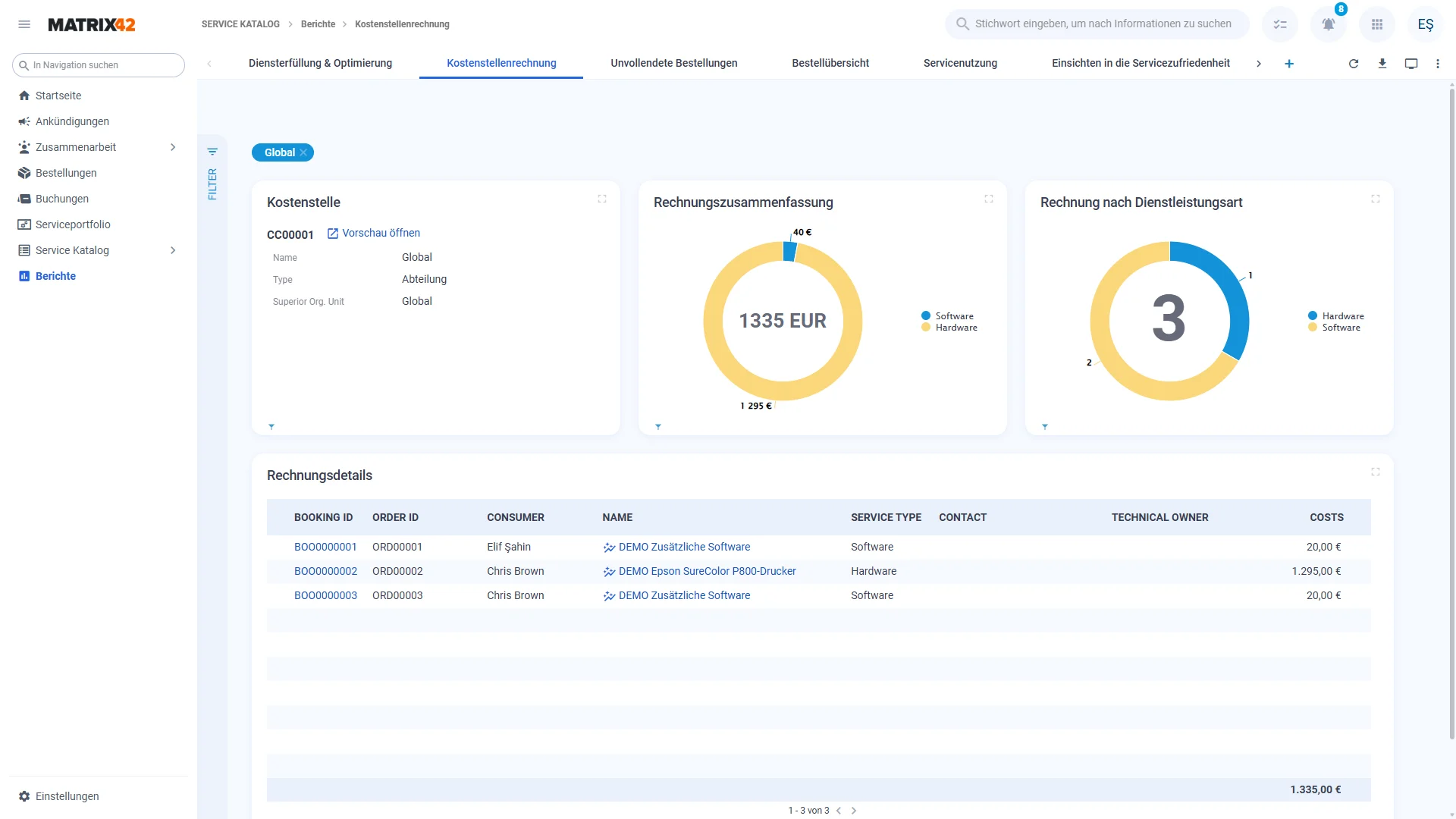1456x819 pixels.
Task: Open booking BOO0000002
Action: 325,571
